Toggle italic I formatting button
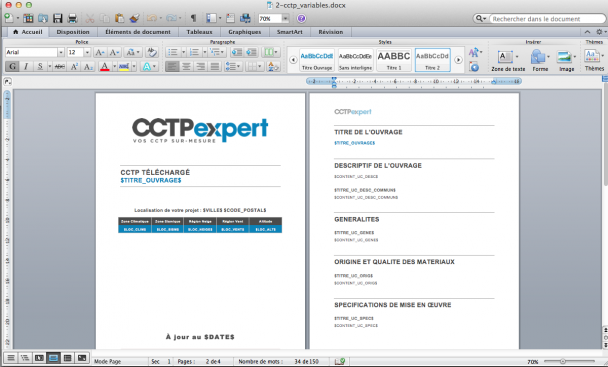This screenshot has width=608, height=367. tap(26, 66)
